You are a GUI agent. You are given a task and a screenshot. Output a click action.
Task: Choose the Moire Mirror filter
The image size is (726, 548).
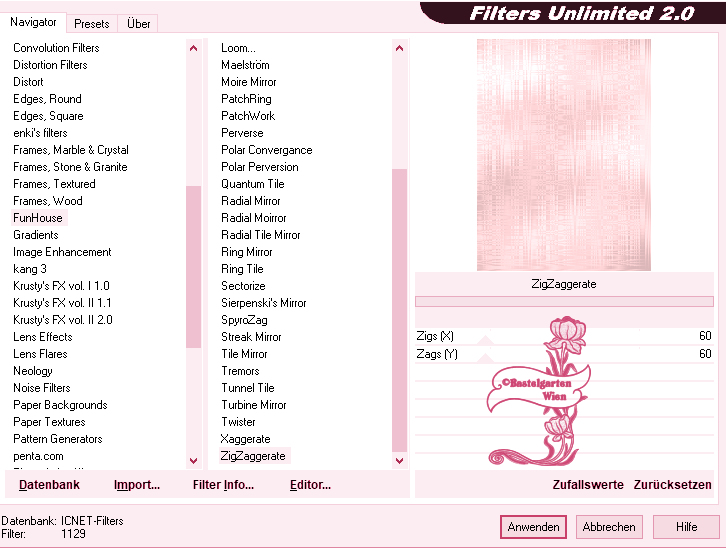tap(249, 82)
